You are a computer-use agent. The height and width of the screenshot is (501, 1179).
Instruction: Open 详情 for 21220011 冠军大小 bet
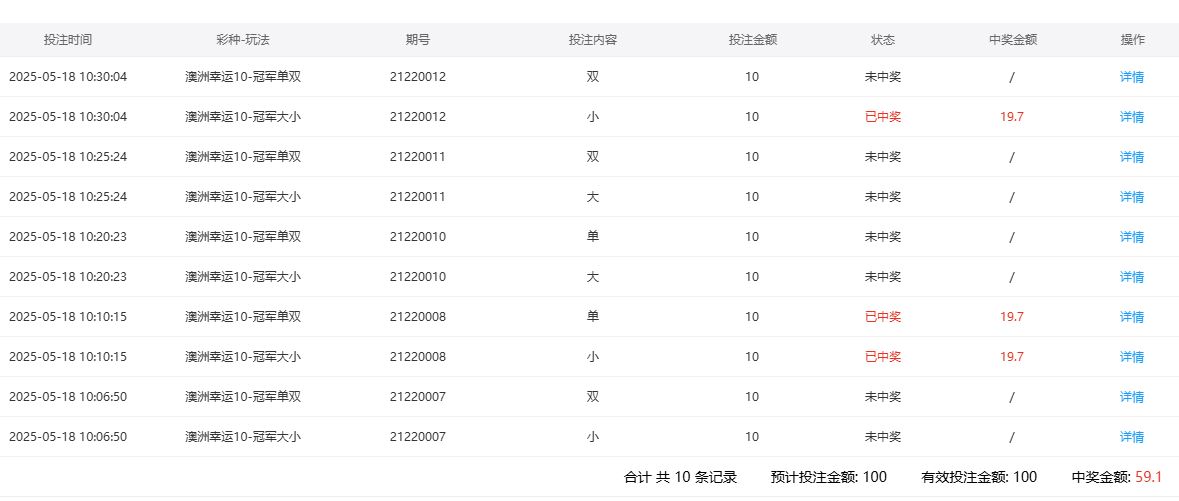(x=1132, y=197)
